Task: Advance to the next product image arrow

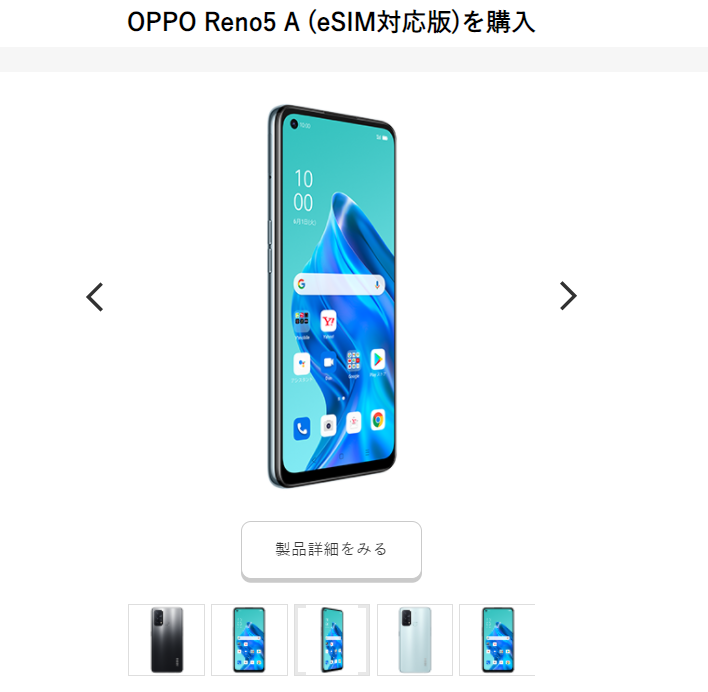Action: pos(568,296)
